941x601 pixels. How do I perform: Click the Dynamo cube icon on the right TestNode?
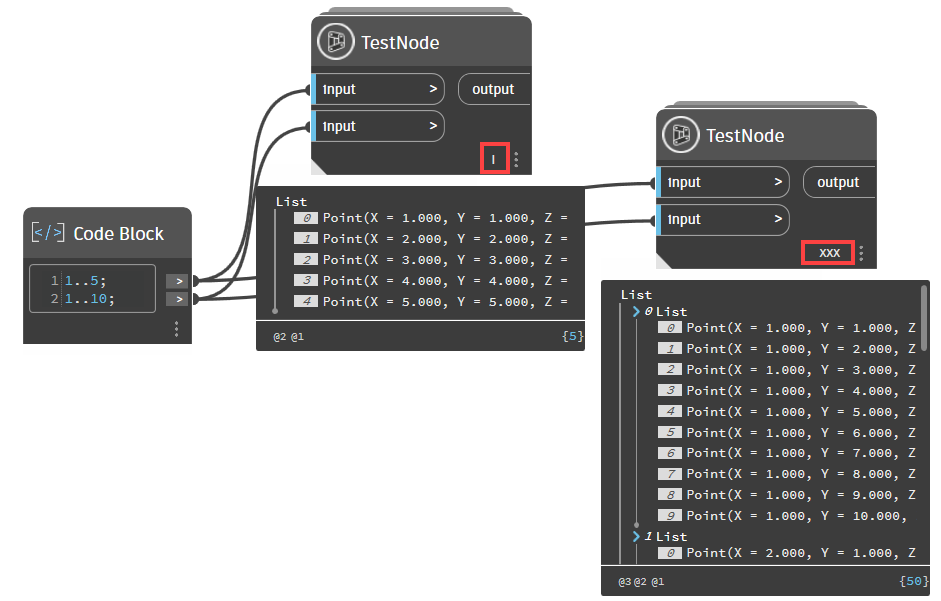click(x=680, y=135)
